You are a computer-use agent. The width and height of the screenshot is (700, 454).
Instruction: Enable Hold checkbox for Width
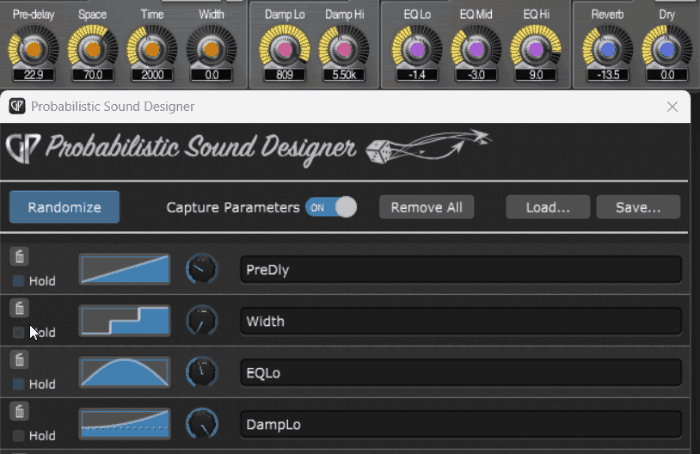pos(18,333)
